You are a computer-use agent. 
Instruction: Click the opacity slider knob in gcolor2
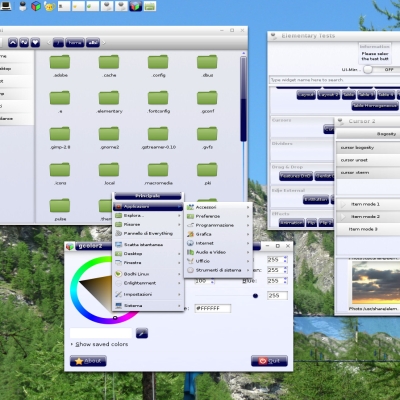point(255,296)
